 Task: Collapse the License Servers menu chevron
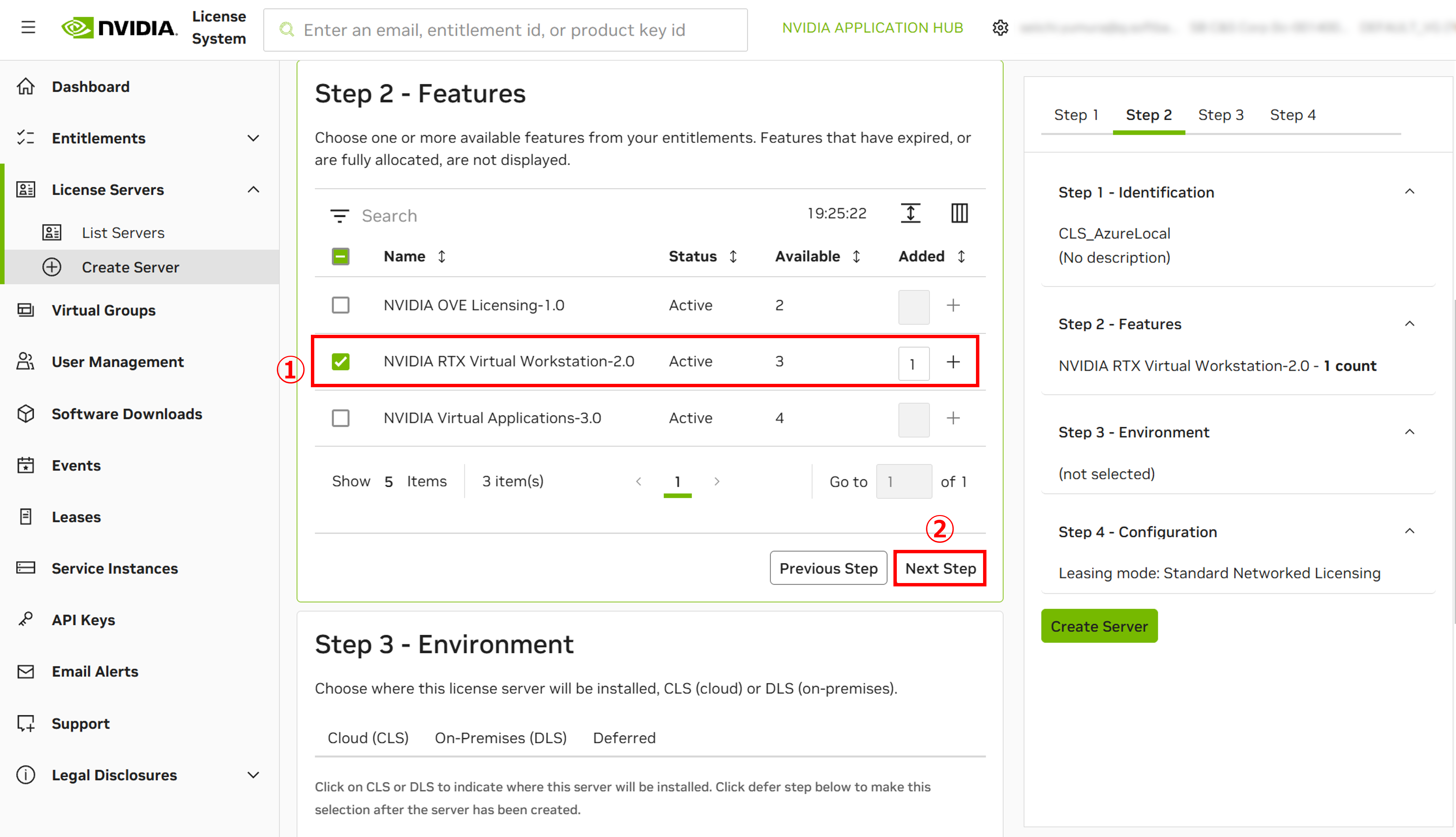click(253, 190)
